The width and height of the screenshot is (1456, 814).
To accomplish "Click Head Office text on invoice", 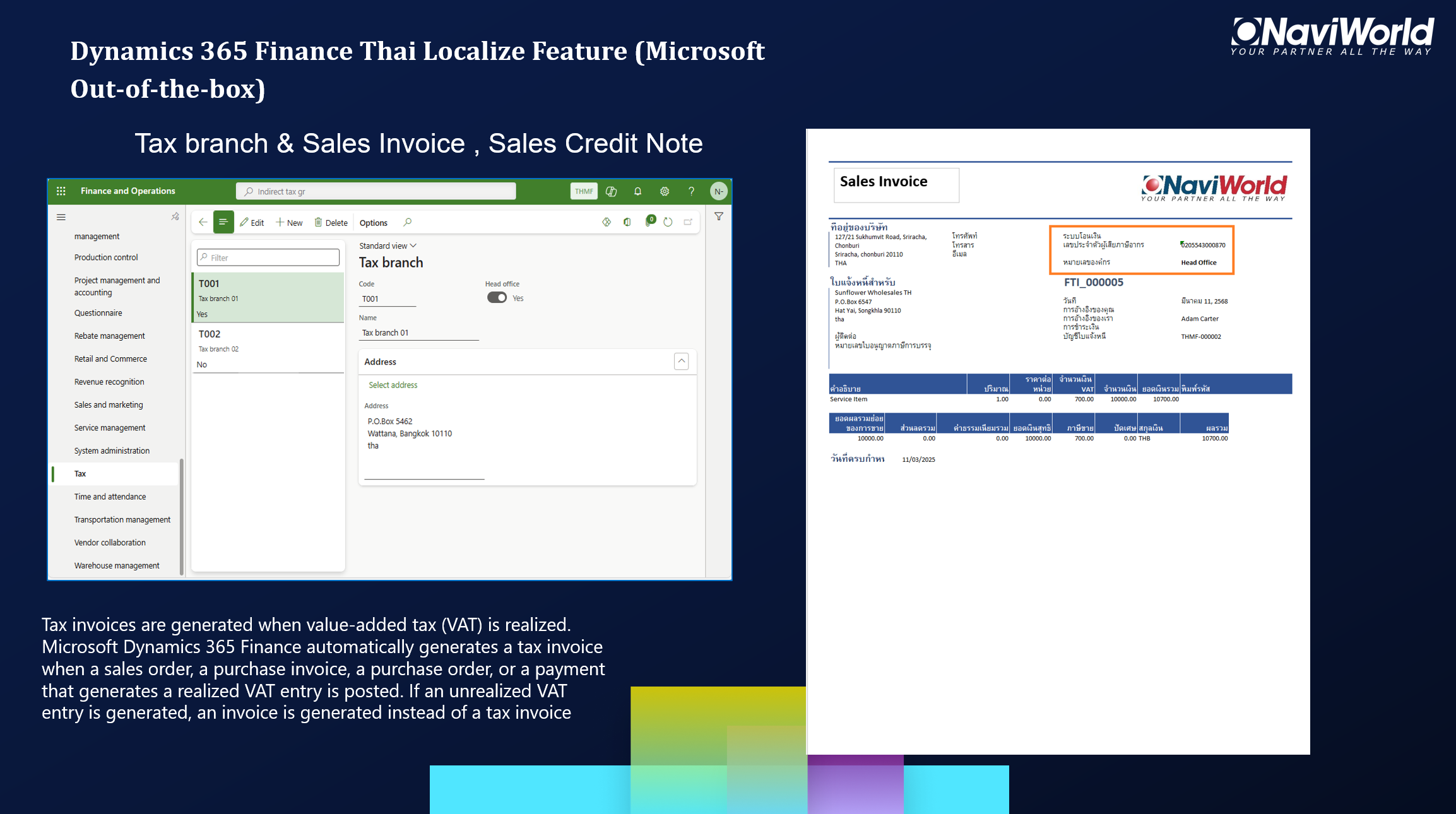I will coord(1199,262).
